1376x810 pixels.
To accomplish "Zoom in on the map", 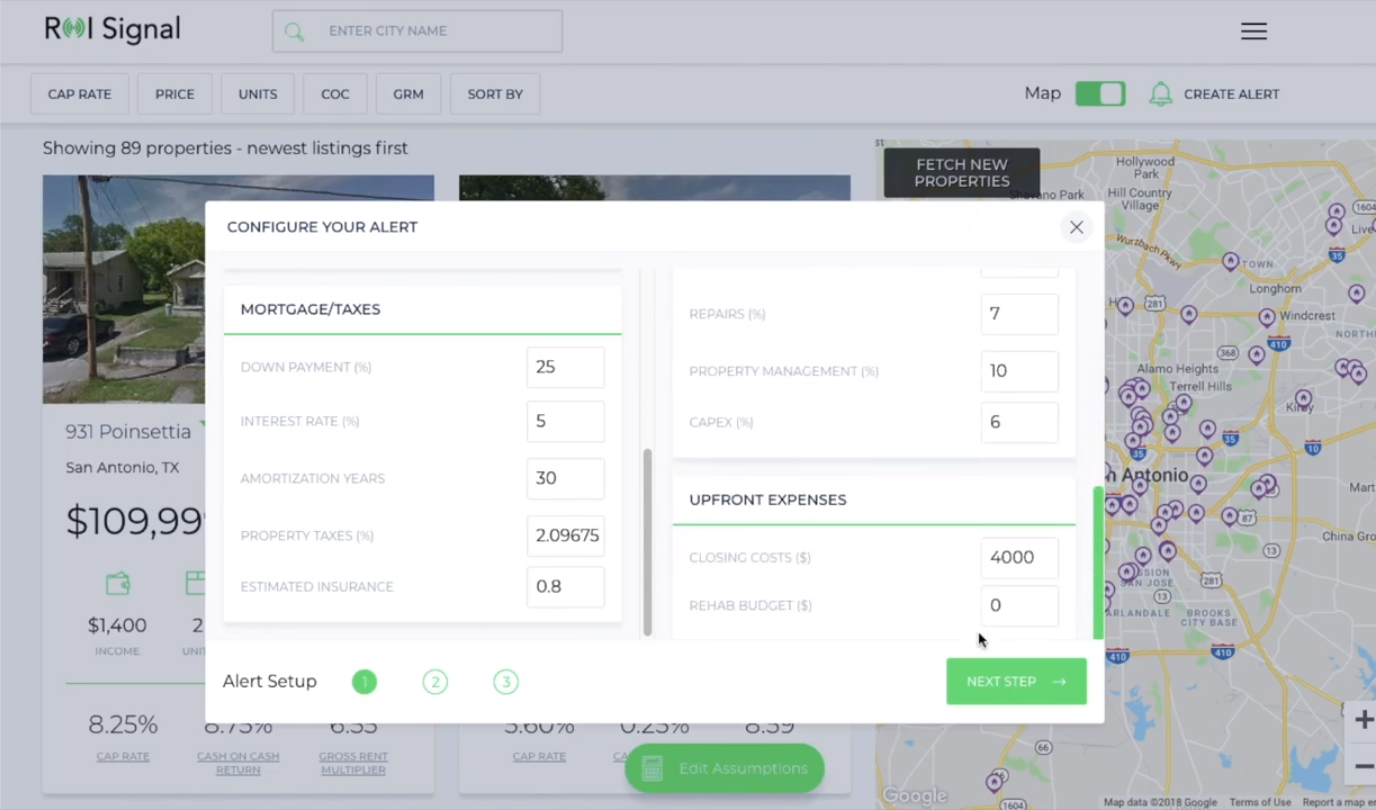I will (1363, 720).
